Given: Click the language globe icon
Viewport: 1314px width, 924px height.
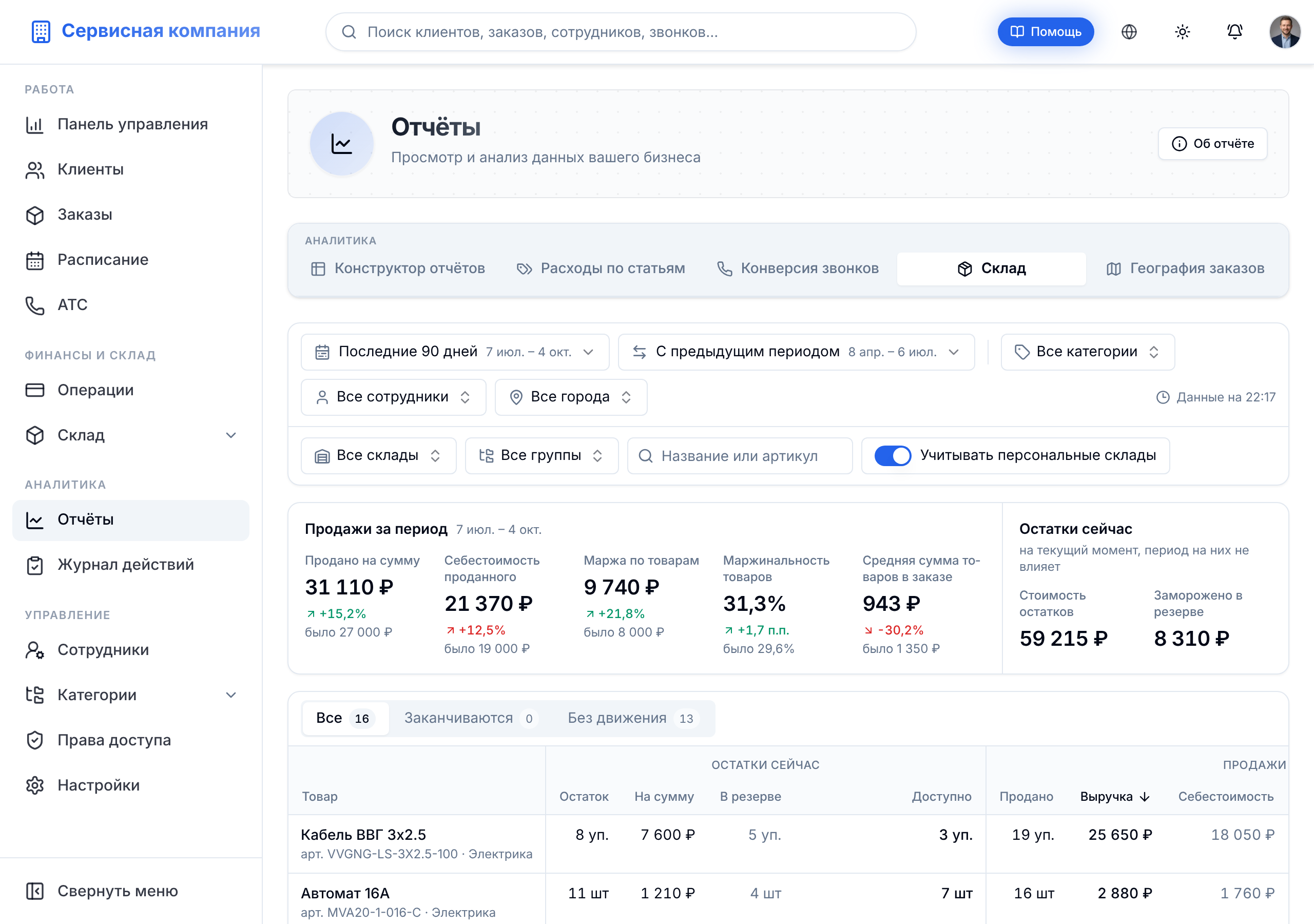Looking at the screenshot, I should [1129, 31].
